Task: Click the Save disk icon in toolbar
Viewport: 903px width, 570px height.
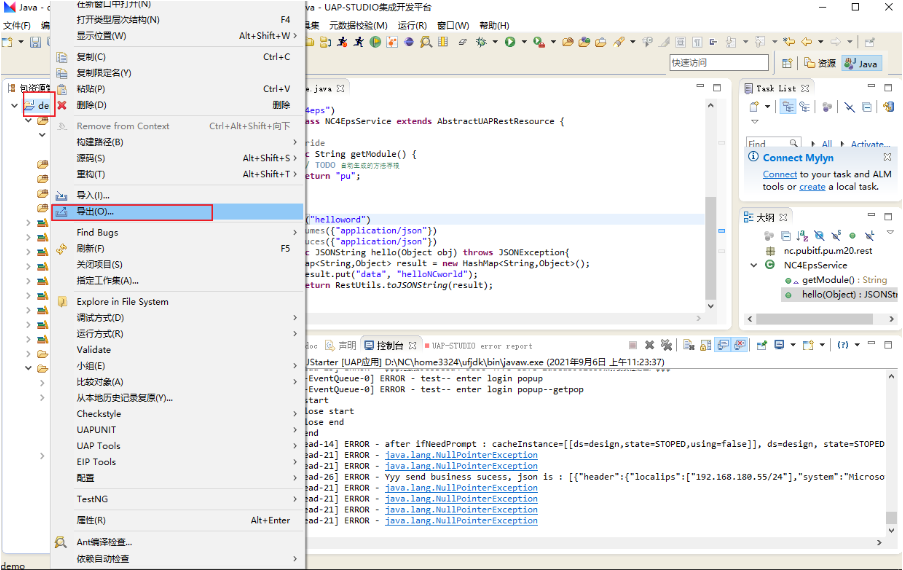Action: coord(36,42)
